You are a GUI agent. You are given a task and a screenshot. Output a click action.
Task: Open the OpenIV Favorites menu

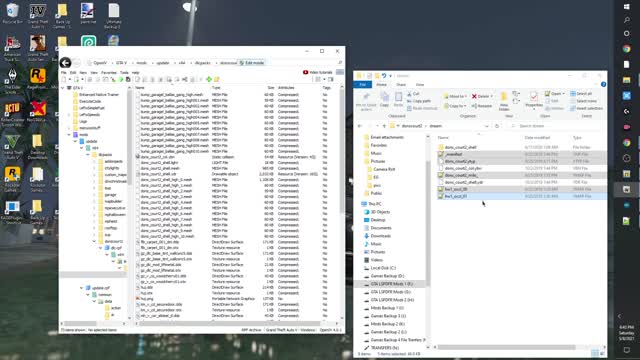[109, 73]
